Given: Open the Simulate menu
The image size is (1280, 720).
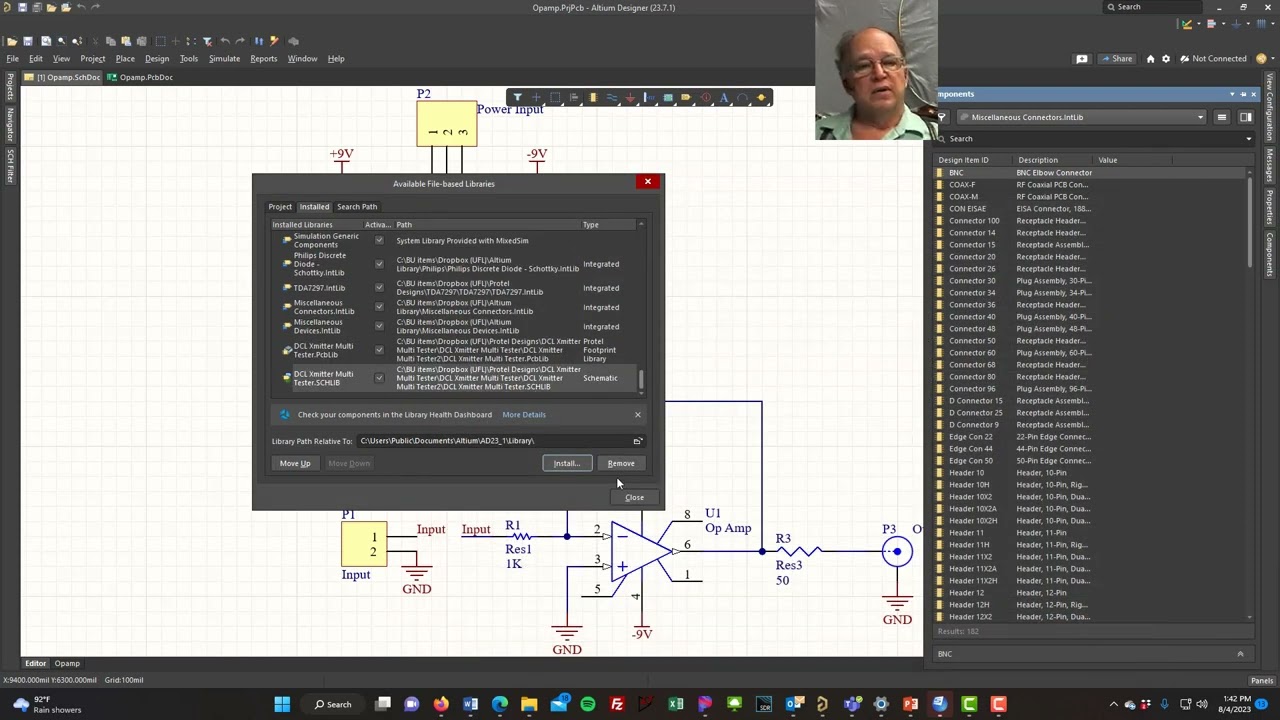Looking at the screenshot, I should (224, 59).
